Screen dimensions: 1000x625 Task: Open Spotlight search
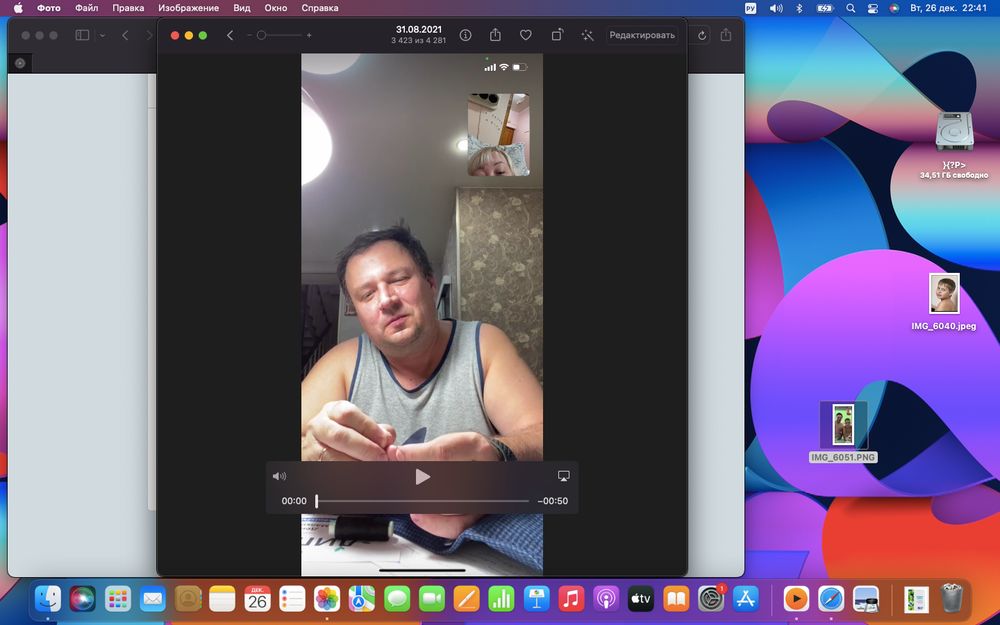[x=850, y=8]
